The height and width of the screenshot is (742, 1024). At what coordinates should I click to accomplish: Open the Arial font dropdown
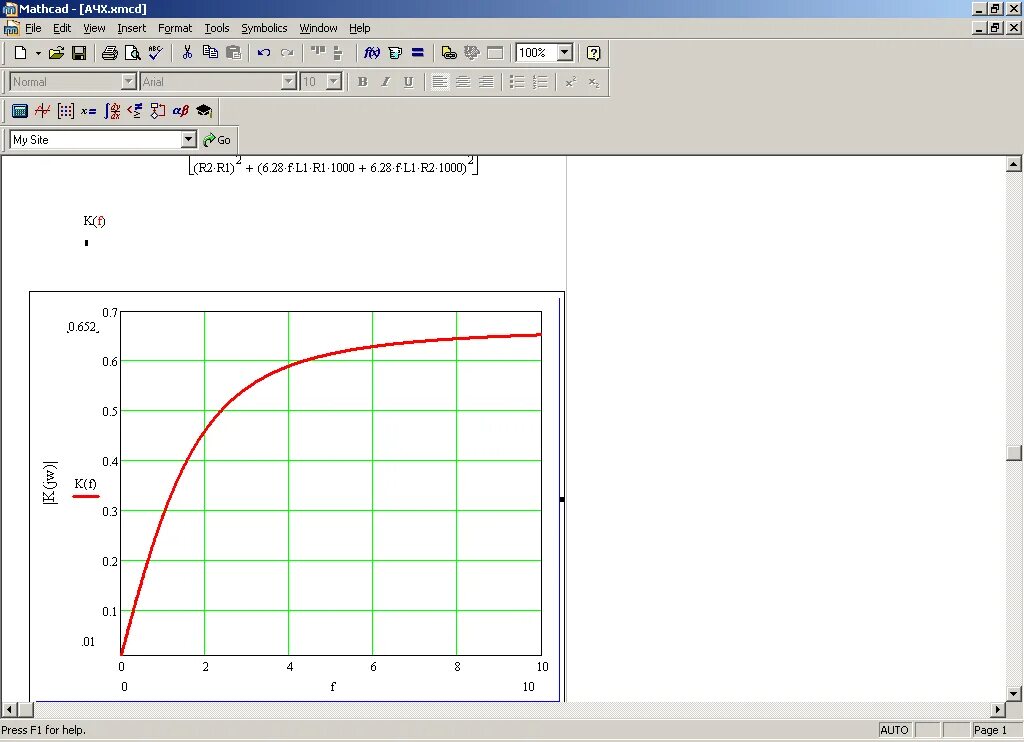(289, 82)
